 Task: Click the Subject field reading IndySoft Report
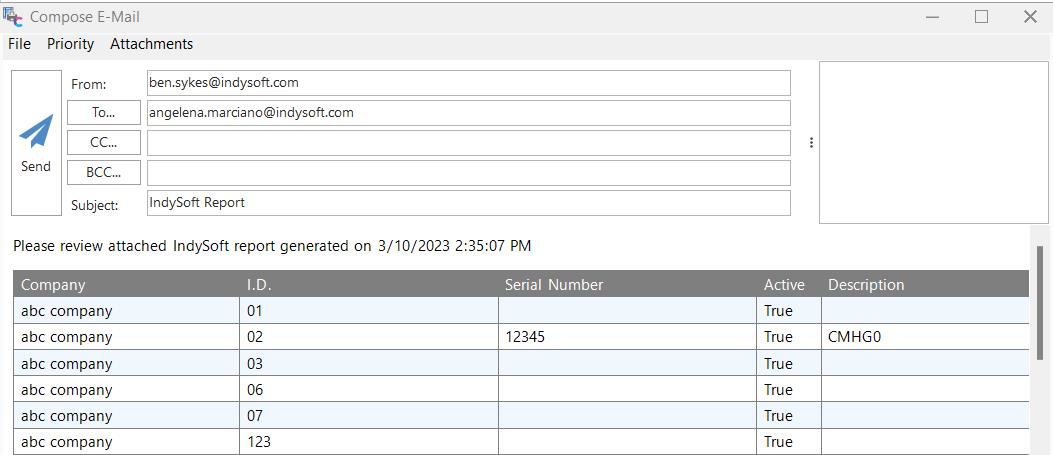tap(468, 203)
